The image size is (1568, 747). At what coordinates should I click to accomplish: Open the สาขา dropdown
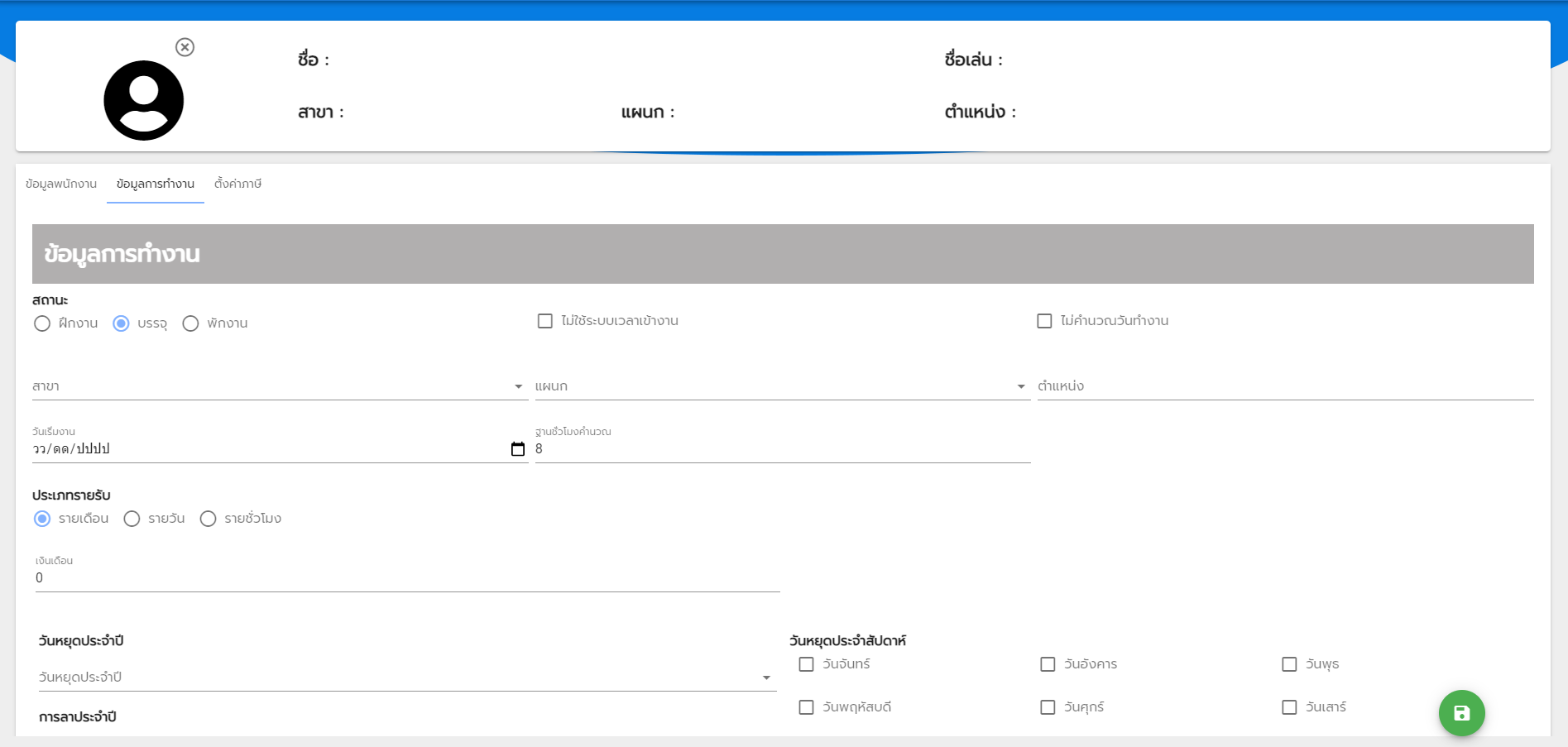[280, 386]
